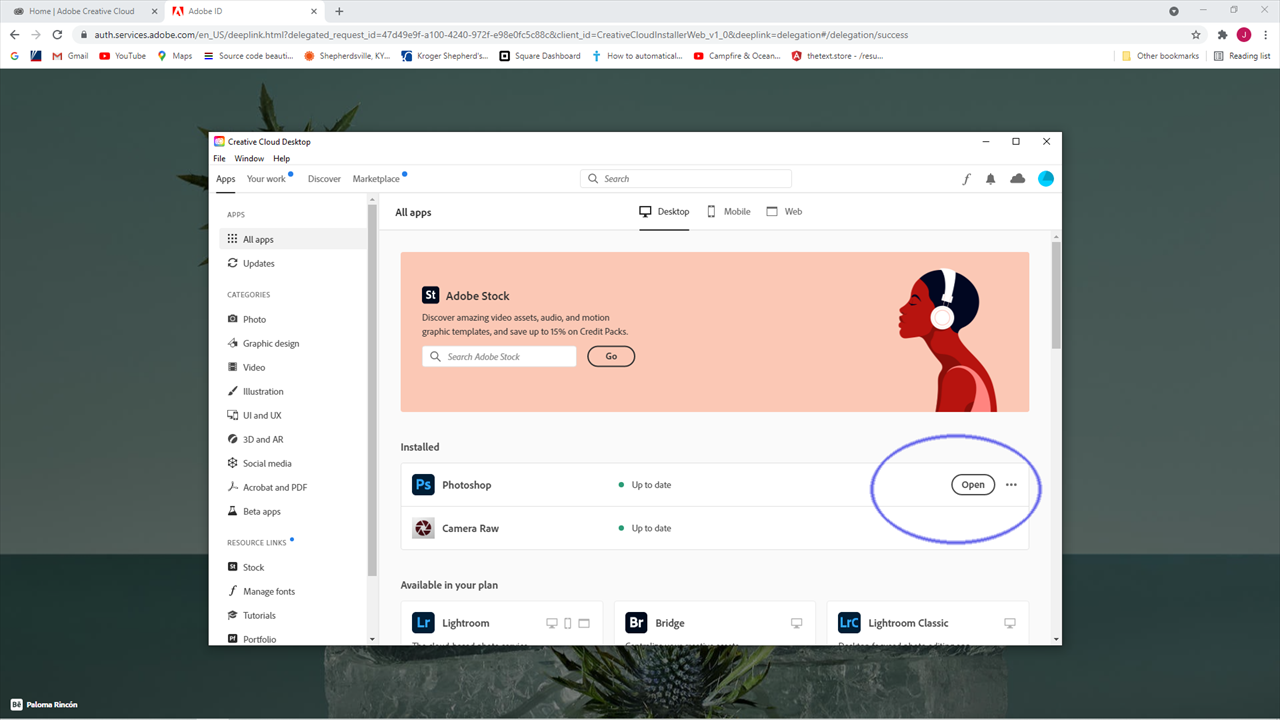Reload the page in Chrome
The width and height of the screenshot is (1280, 720).
(x=57, y=34)
